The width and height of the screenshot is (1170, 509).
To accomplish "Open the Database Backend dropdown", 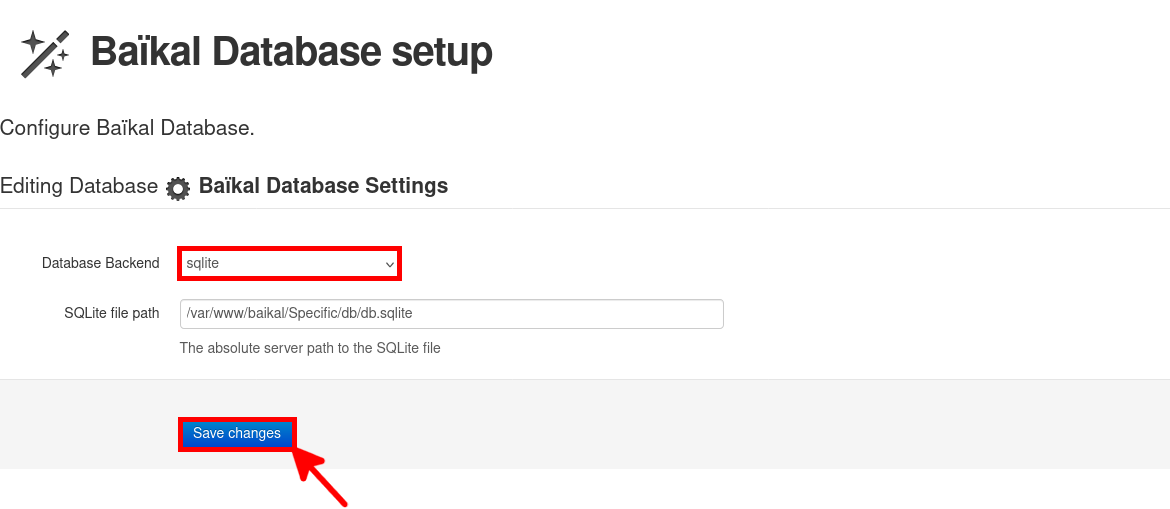I will pyautogui.click(x=289, y=263).
